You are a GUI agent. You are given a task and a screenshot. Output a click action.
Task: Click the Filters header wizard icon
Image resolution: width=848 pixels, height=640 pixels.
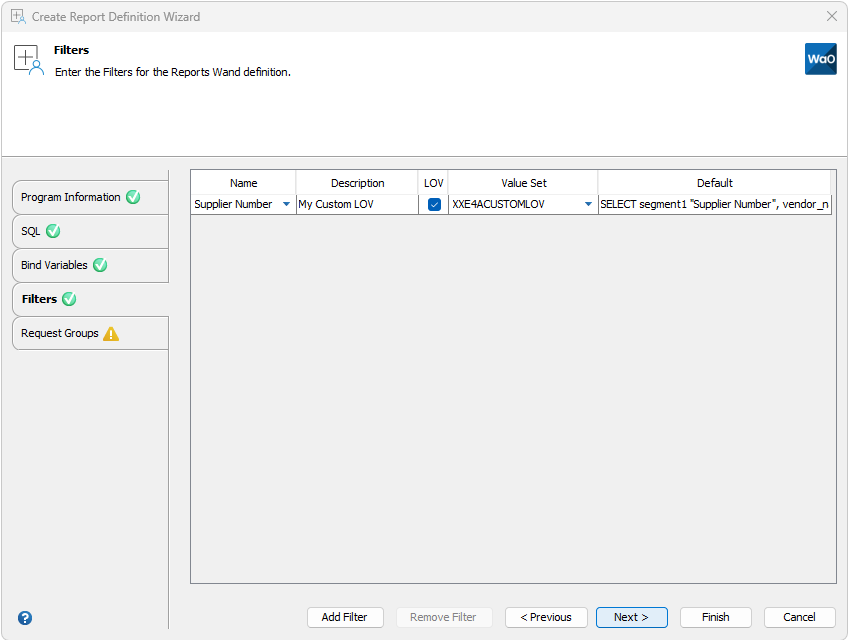pyautogui.click(x=28, y=59)
